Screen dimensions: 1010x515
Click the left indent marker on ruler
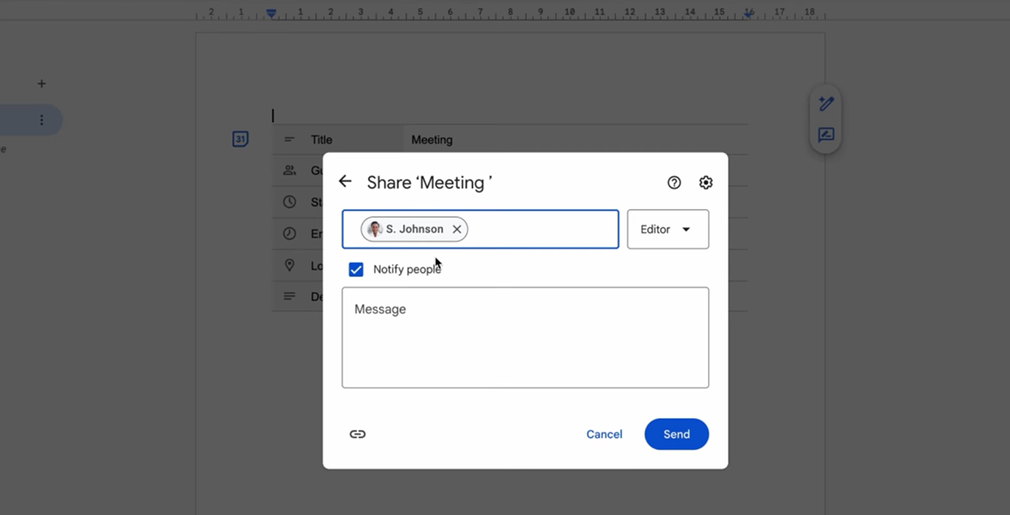271,14
